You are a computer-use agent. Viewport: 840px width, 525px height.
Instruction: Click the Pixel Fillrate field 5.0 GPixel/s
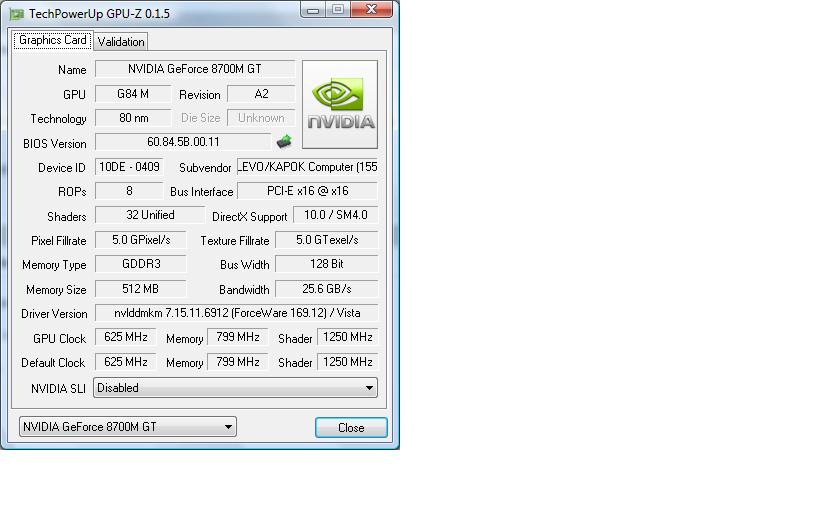coord(141,239)
